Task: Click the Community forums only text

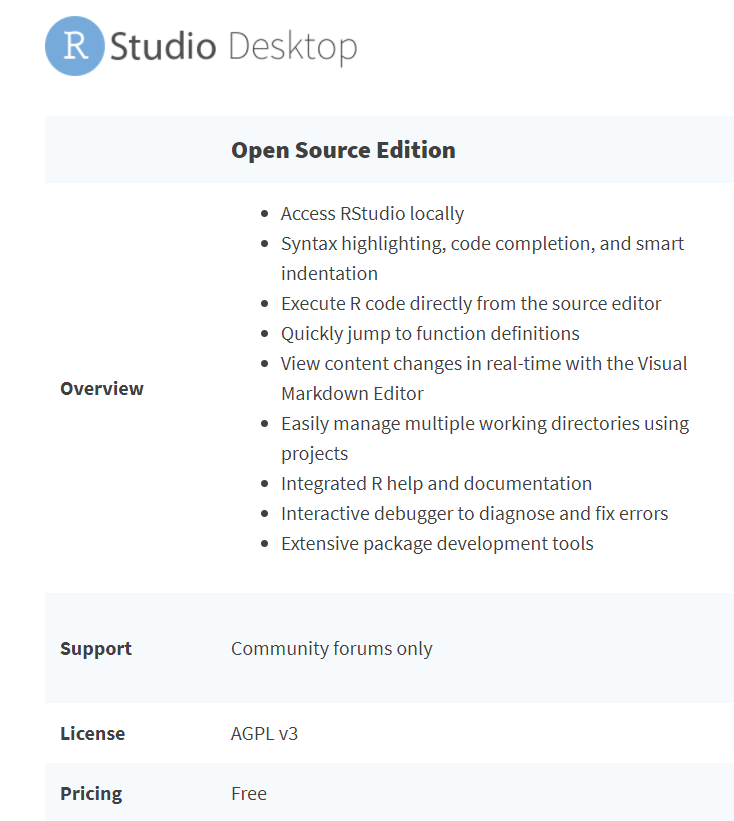Action: 331,648
